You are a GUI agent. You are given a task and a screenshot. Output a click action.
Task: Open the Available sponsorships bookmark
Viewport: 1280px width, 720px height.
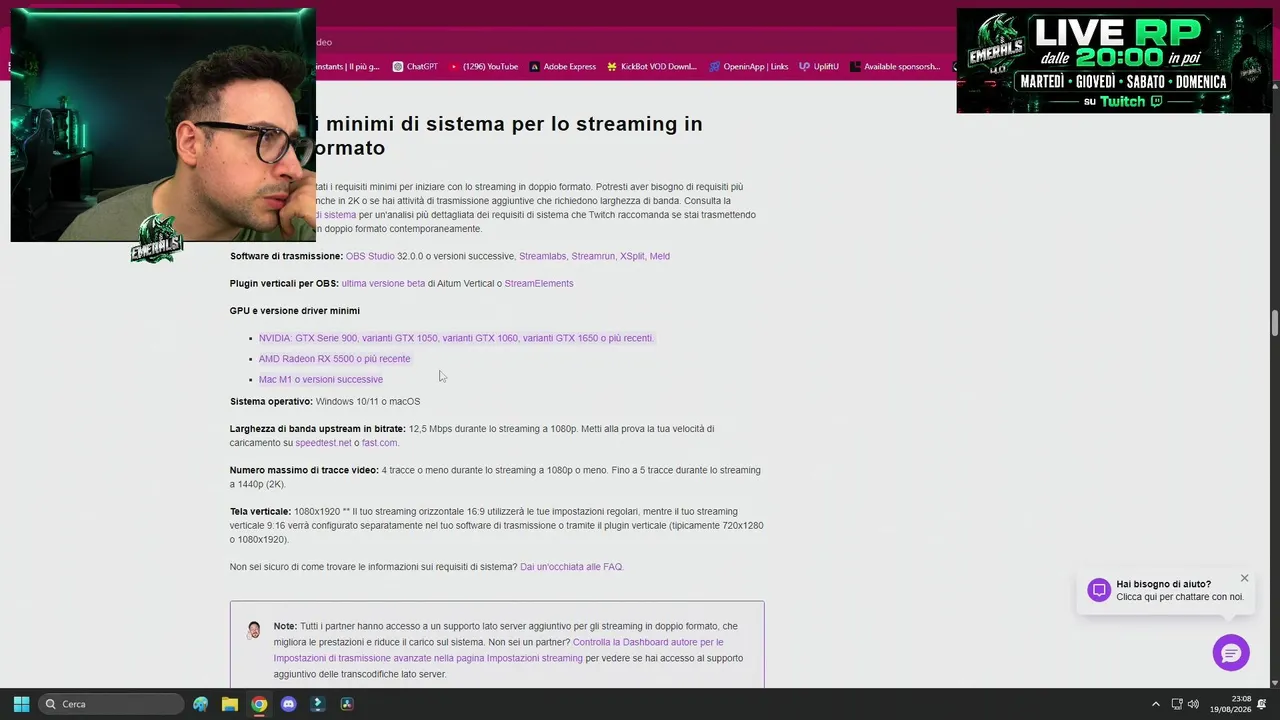(x=896, y=67)
